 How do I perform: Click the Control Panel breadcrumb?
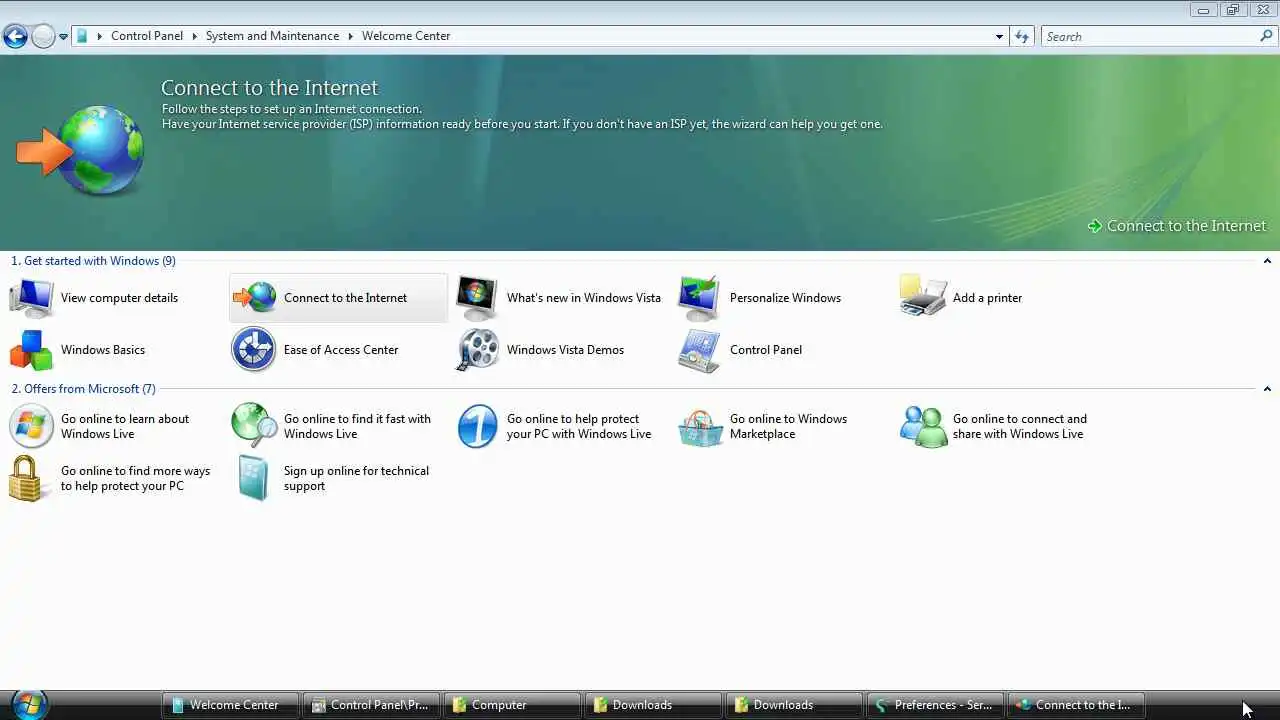[x=147, y=36]
